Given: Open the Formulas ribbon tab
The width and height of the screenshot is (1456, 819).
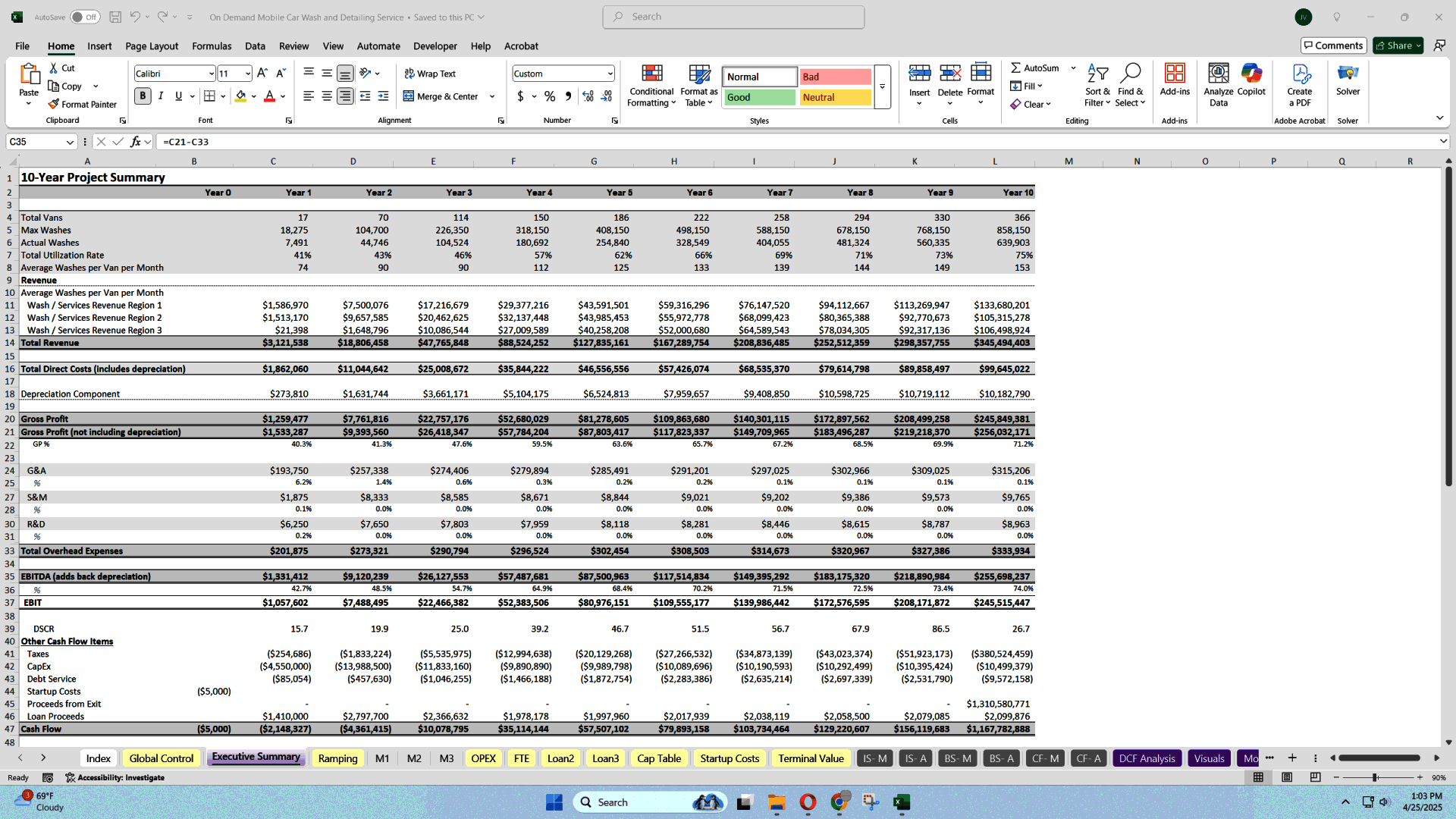Looking at the screenshot, I should [212, 45].
